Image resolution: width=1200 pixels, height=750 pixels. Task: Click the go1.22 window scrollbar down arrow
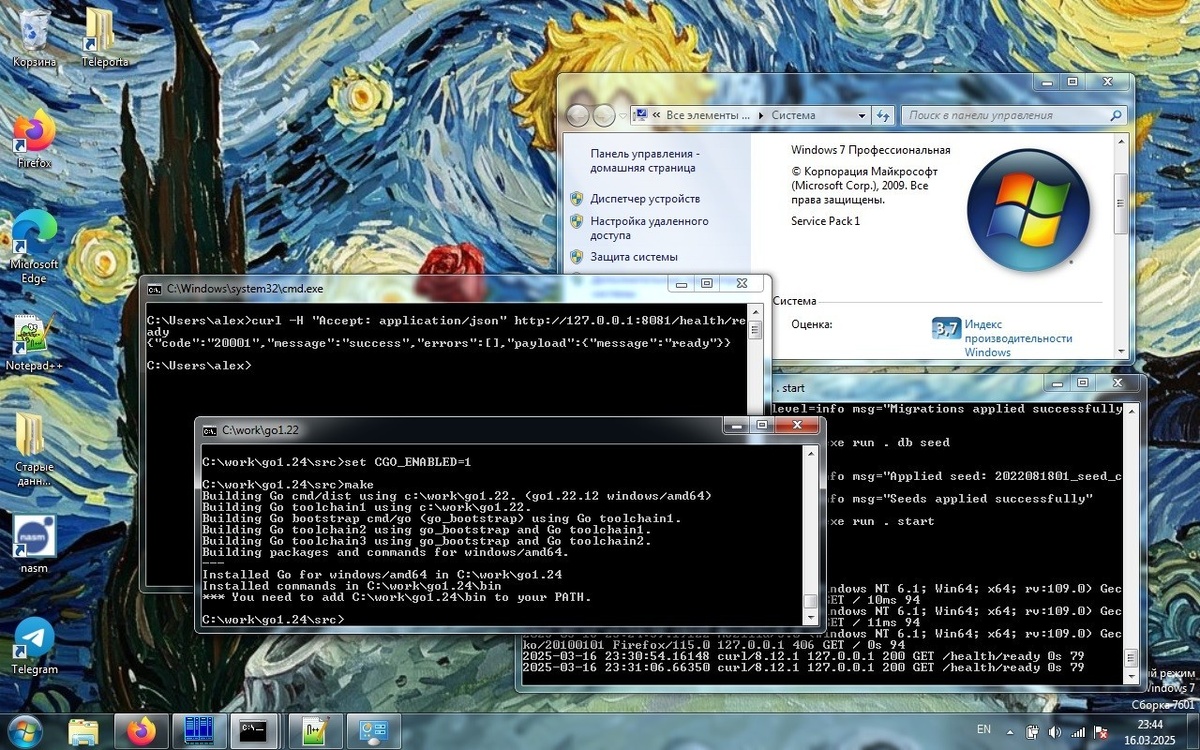[811, 620]
